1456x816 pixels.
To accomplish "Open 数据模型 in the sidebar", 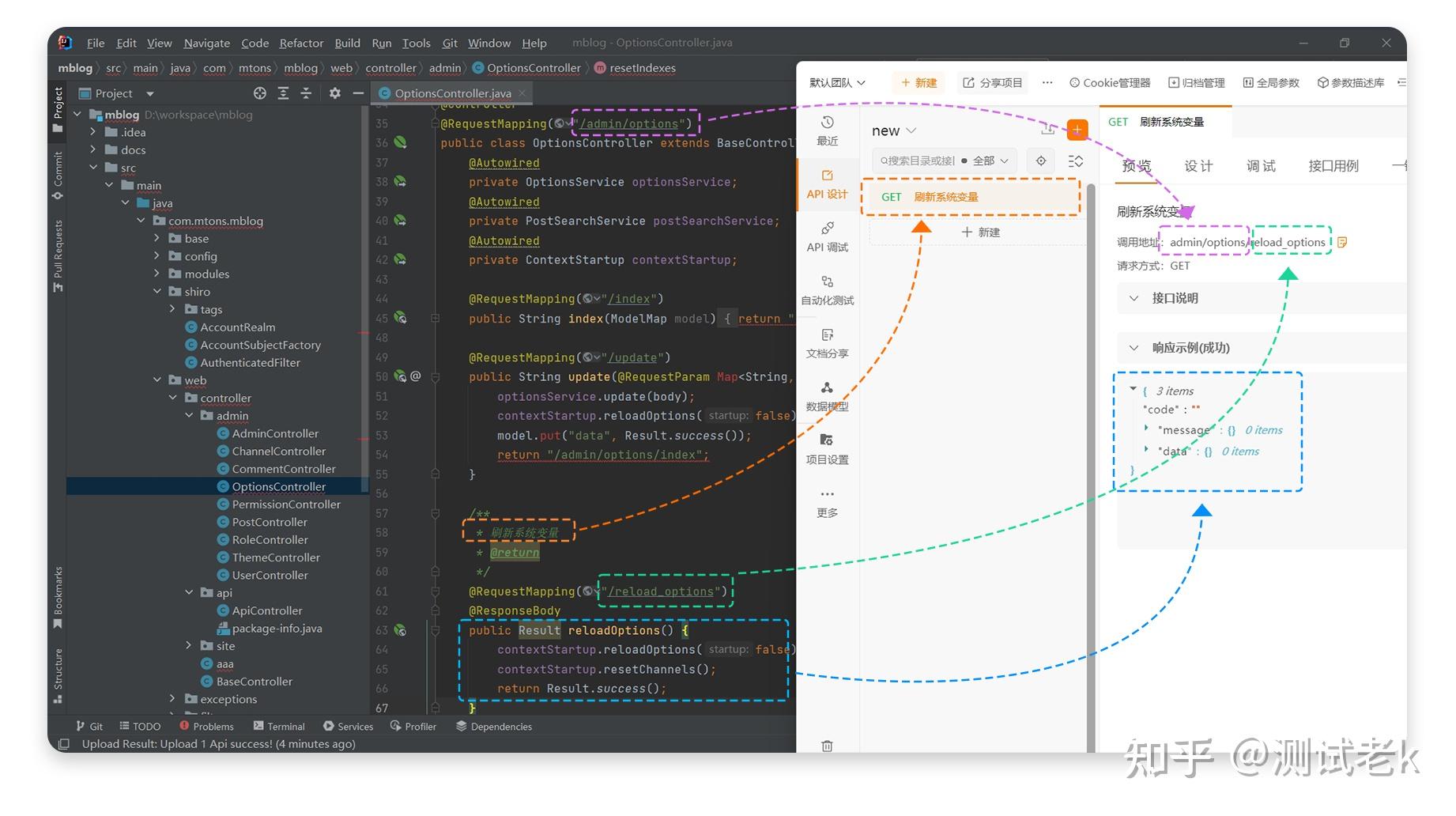I will tap(827, 396).
